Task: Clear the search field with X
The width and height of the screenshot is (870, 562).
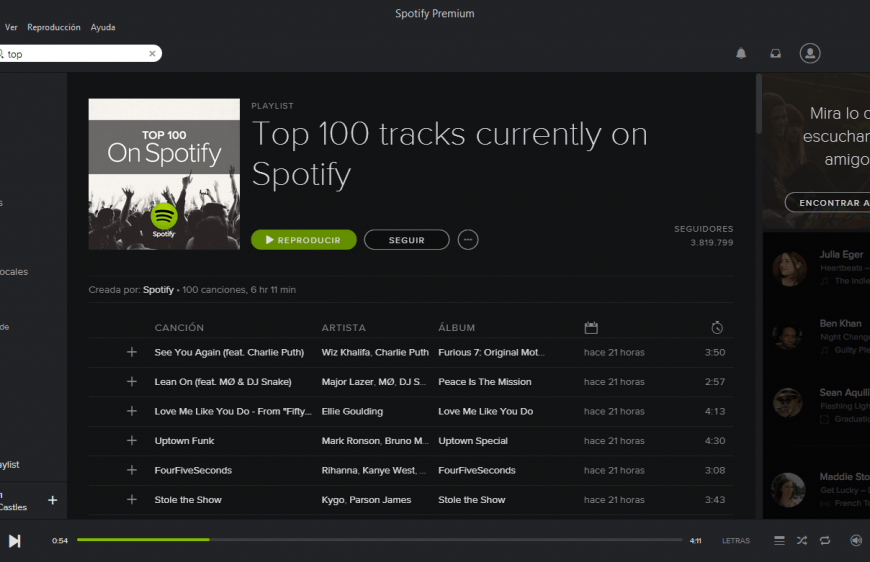Action: point(152,54)
